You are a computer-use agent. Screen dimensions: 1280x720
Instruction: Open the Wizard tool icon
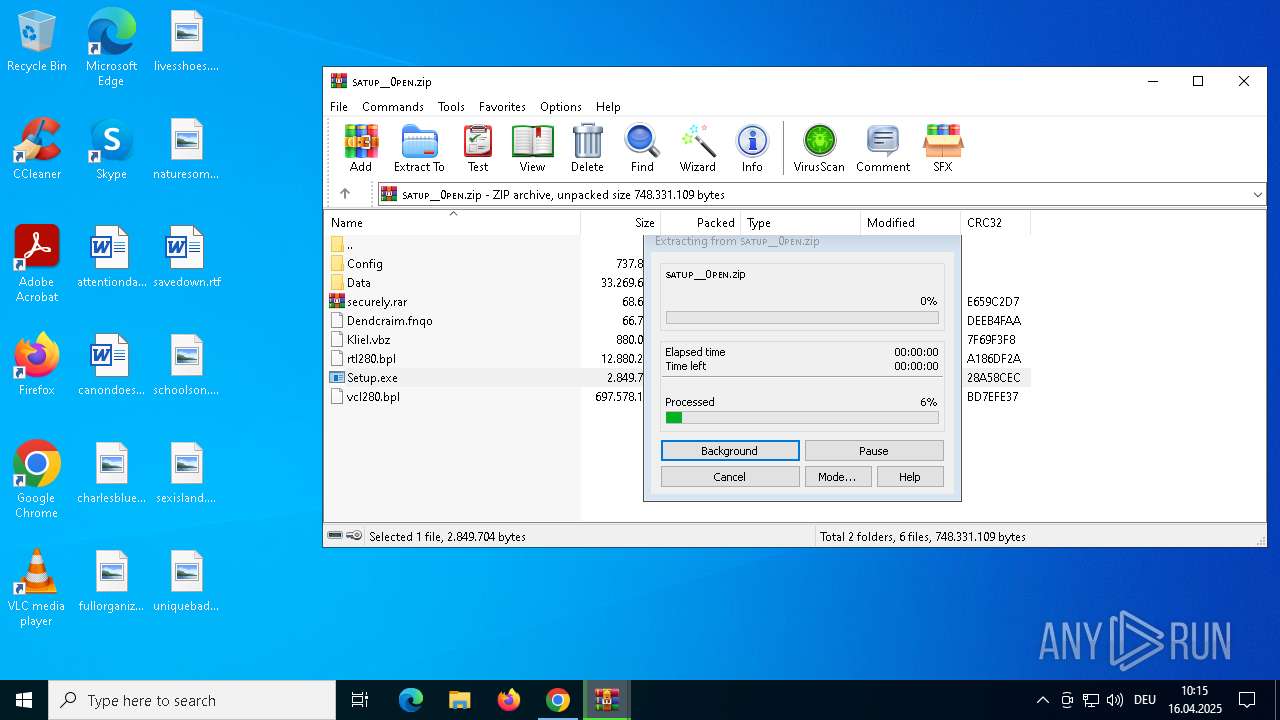[697, 148]
